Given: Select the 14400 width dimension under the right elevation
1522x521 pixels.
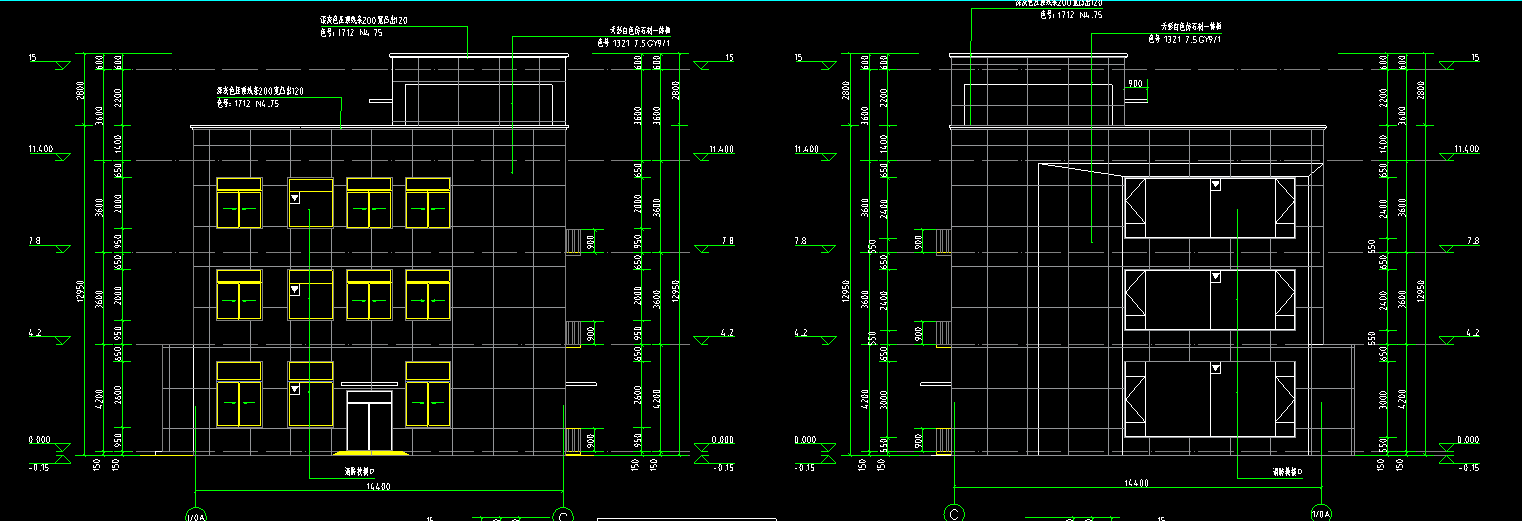Looking at the screenshot, I should pos(1136,484).
